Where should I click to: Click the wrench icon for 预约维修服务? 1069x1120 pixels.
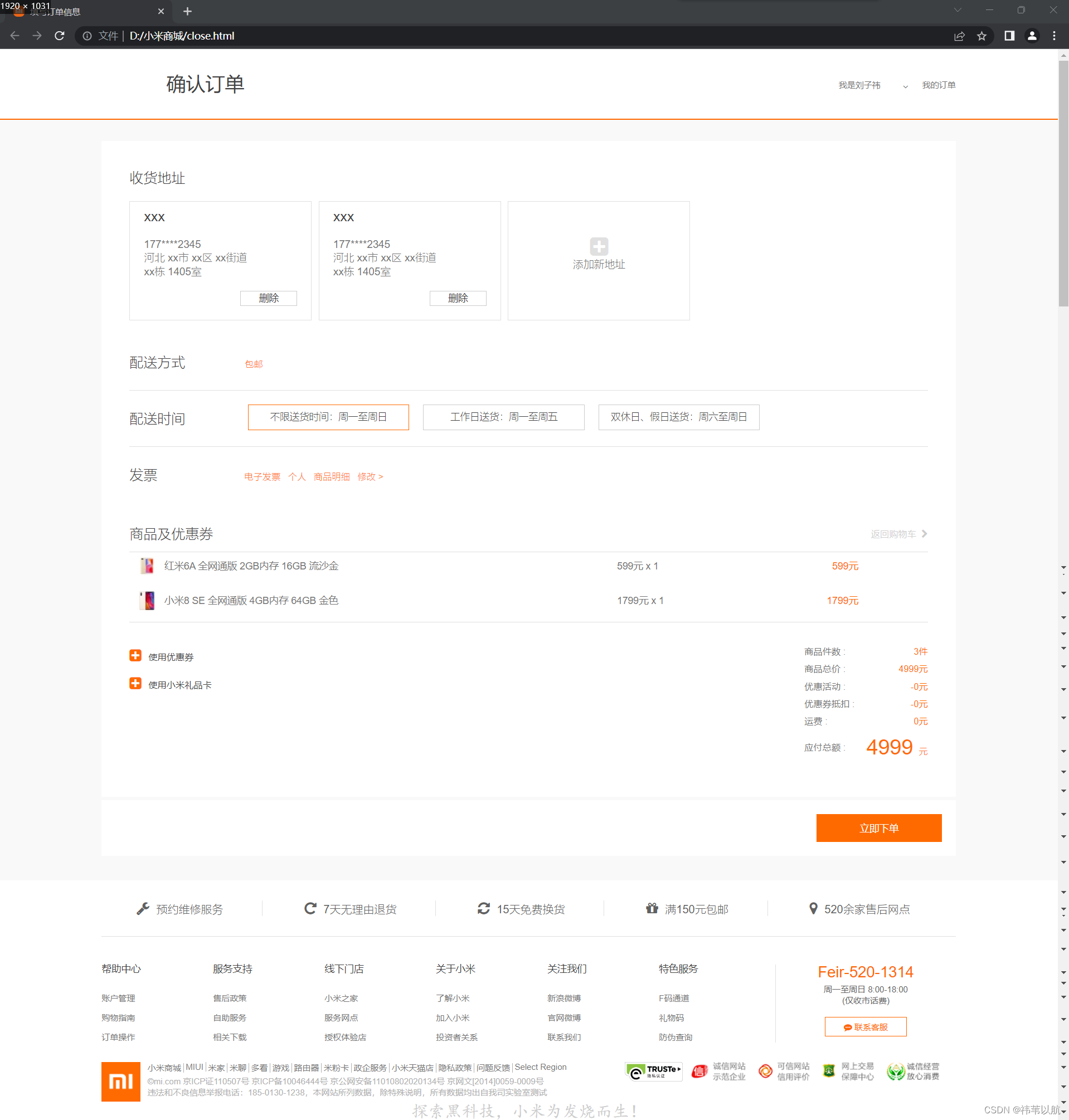[143, 909]
